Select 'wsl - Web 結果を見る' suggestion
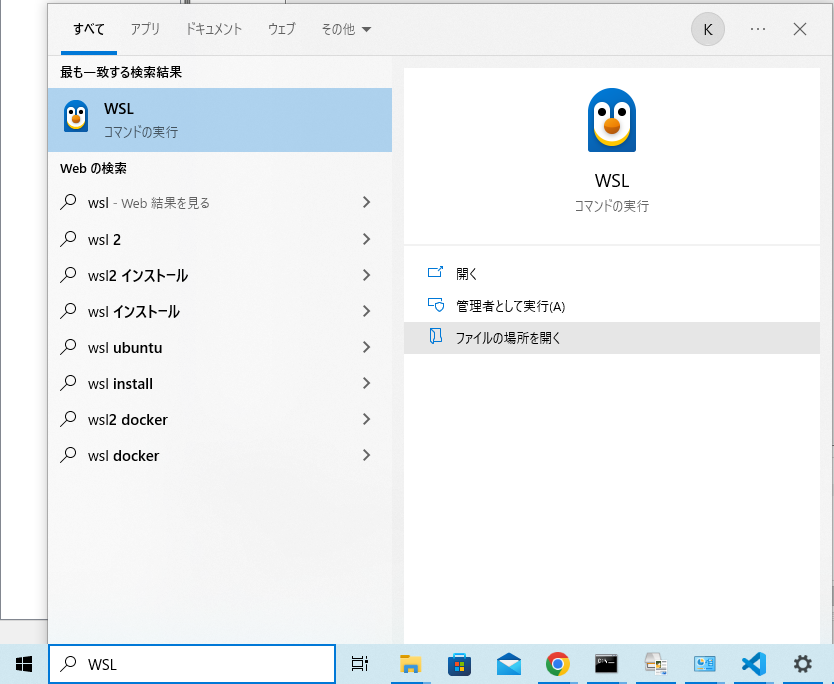This screenshot has height=684, width=834. [220, 203]
